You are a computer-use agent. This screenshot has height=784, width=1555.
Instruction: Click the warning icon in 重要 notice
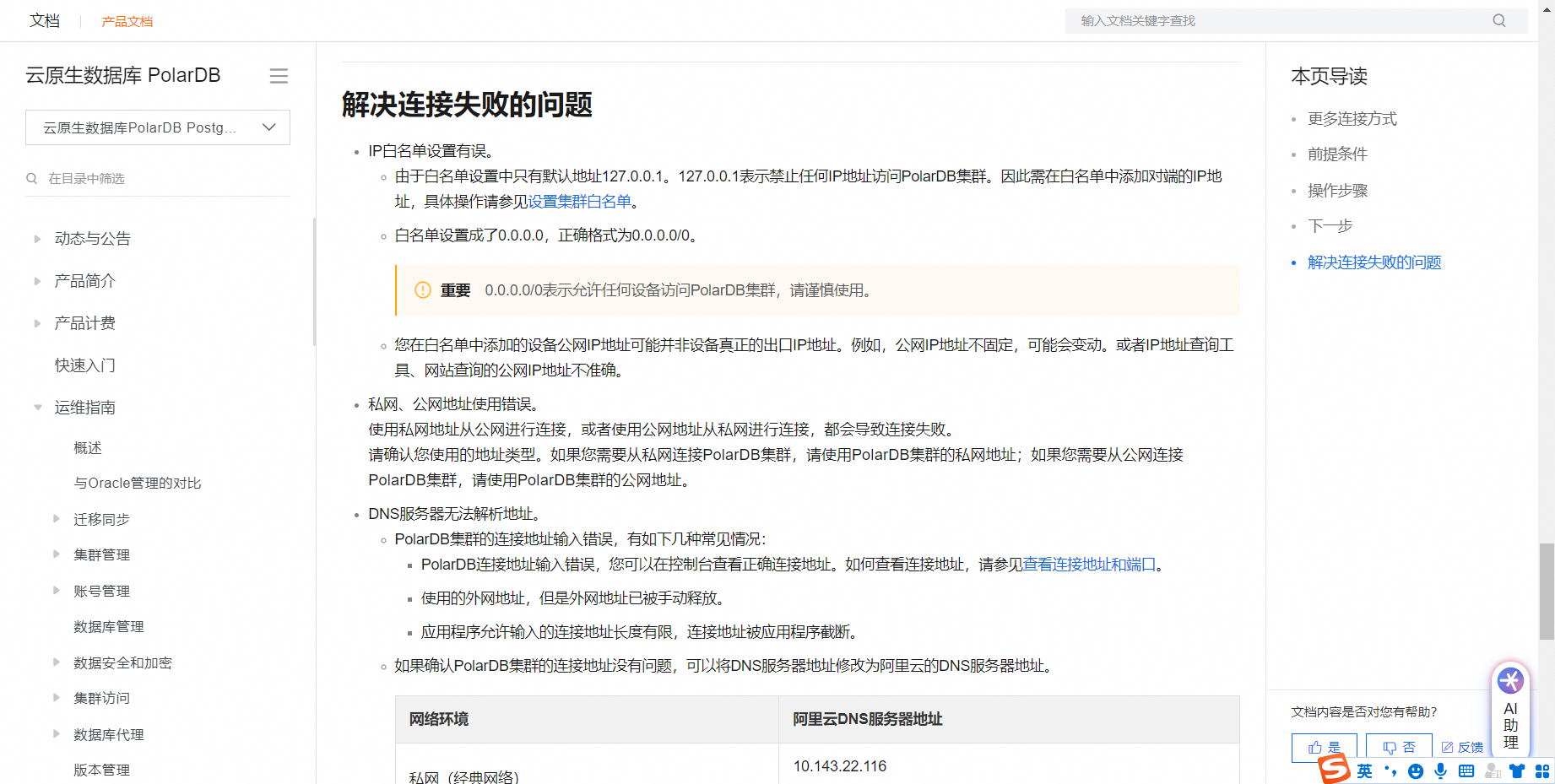point(423,290)
